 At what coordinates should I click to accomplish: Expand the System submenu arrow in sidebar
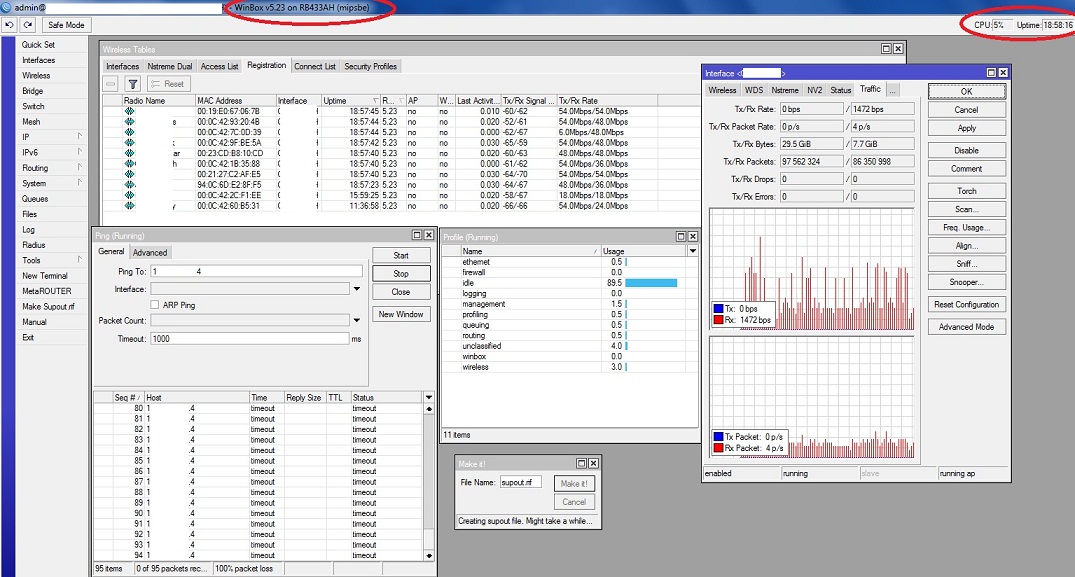(x=80, y=183)
